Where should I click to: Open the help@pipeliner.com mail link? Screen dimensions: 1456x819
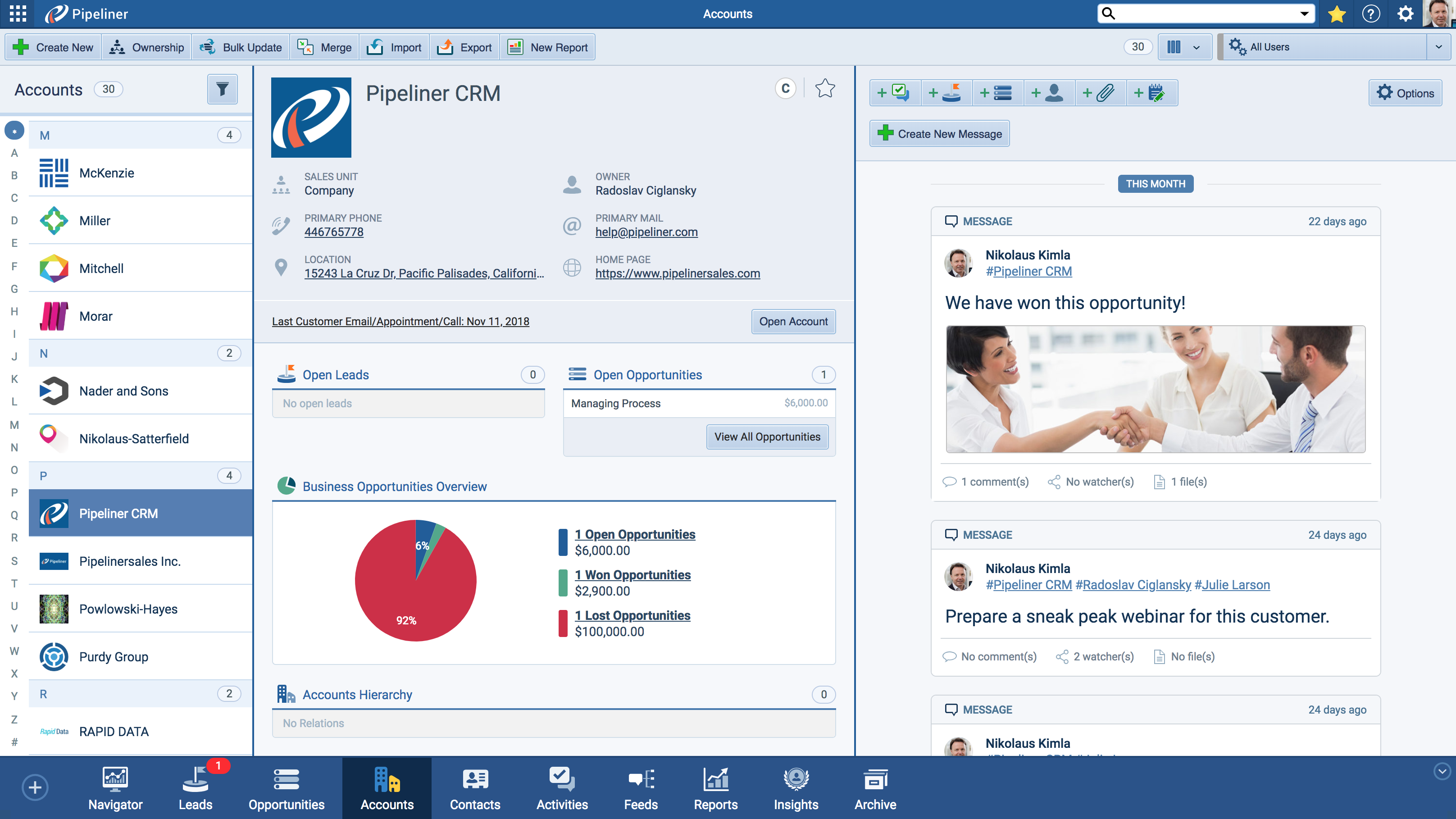(x=646, y=232)
